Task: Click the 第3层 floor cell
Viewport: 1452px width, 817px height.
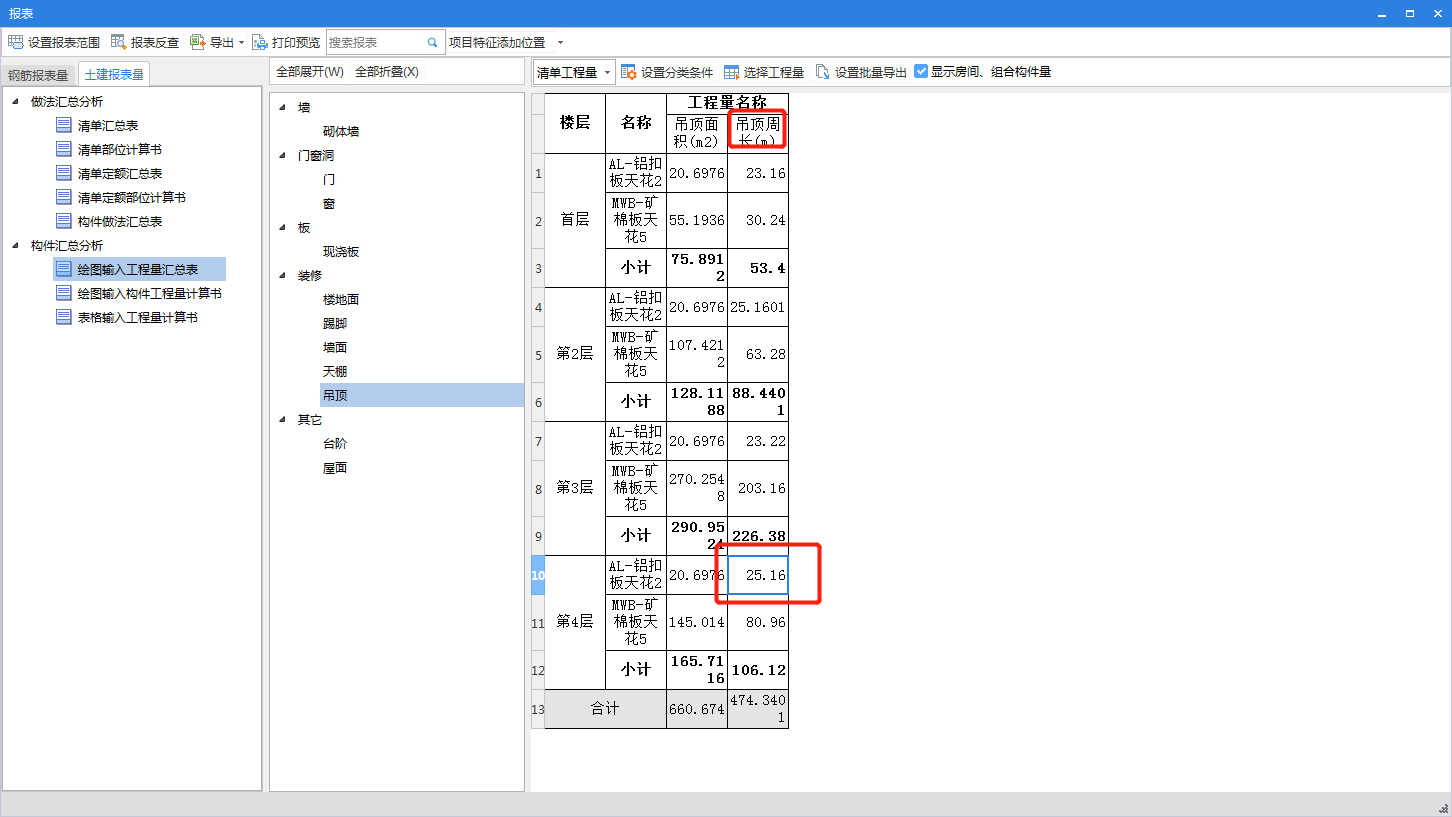Action: point(575,488)
